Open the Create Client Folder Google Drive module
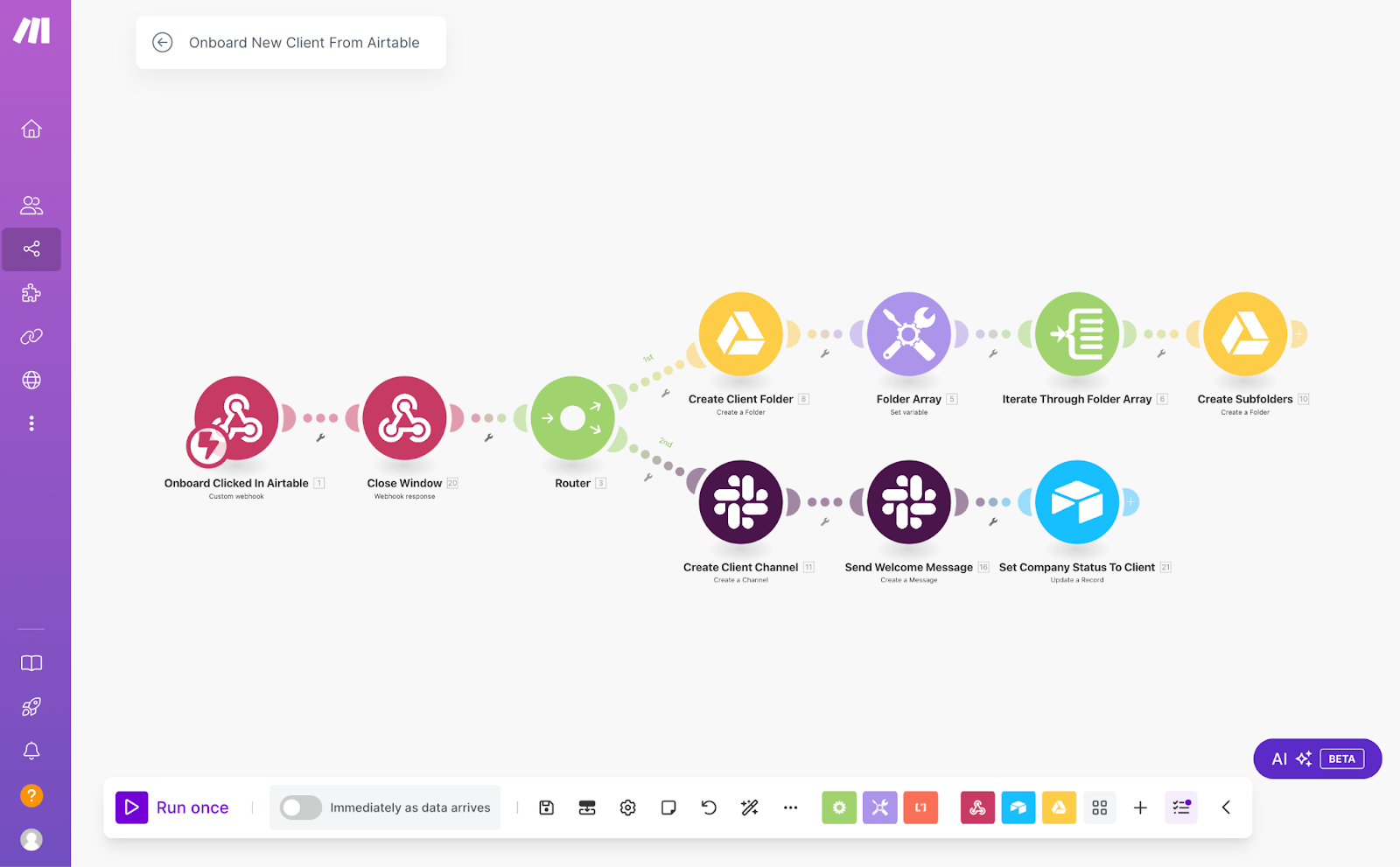This screenshot has height=867, width=1400. [741, 334]
